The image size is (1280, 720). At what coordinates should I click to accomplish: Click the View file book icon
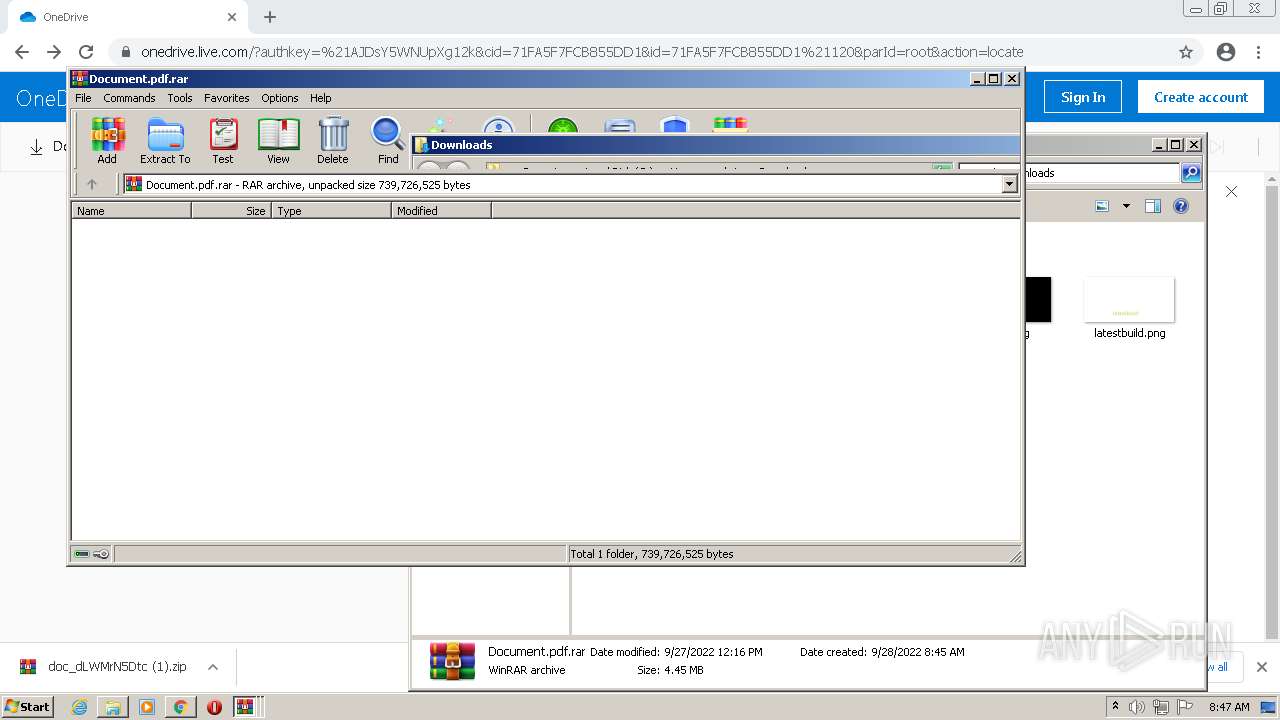click(278, 141)
